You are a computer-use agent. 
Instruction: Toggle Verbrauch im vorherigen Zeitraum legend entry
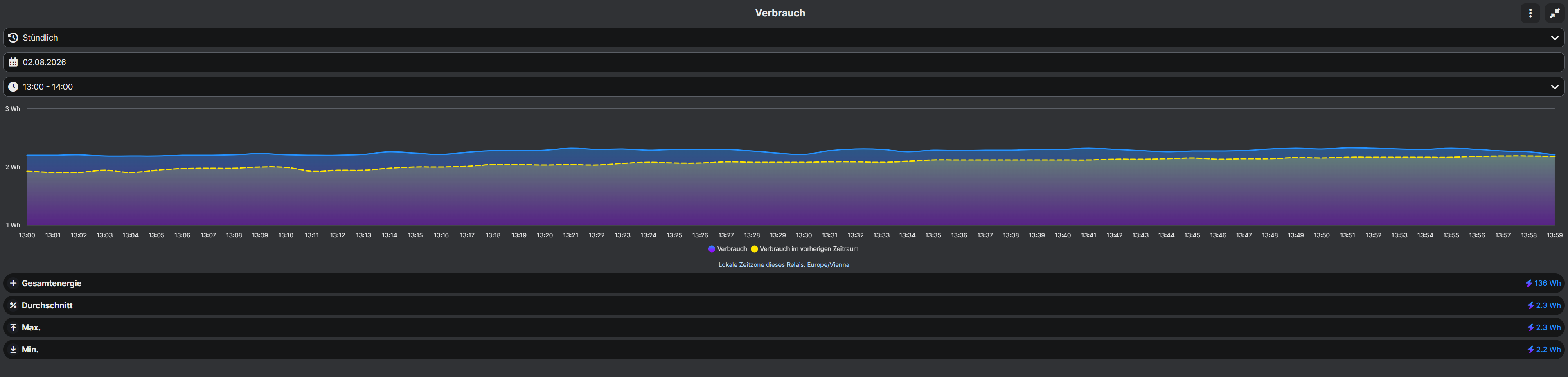pos(805,249)
